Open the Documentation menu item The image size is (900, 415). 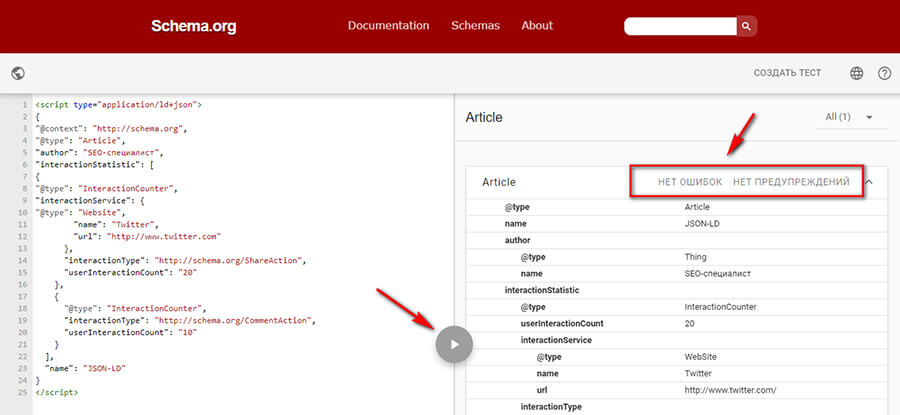tap(388, 26)
